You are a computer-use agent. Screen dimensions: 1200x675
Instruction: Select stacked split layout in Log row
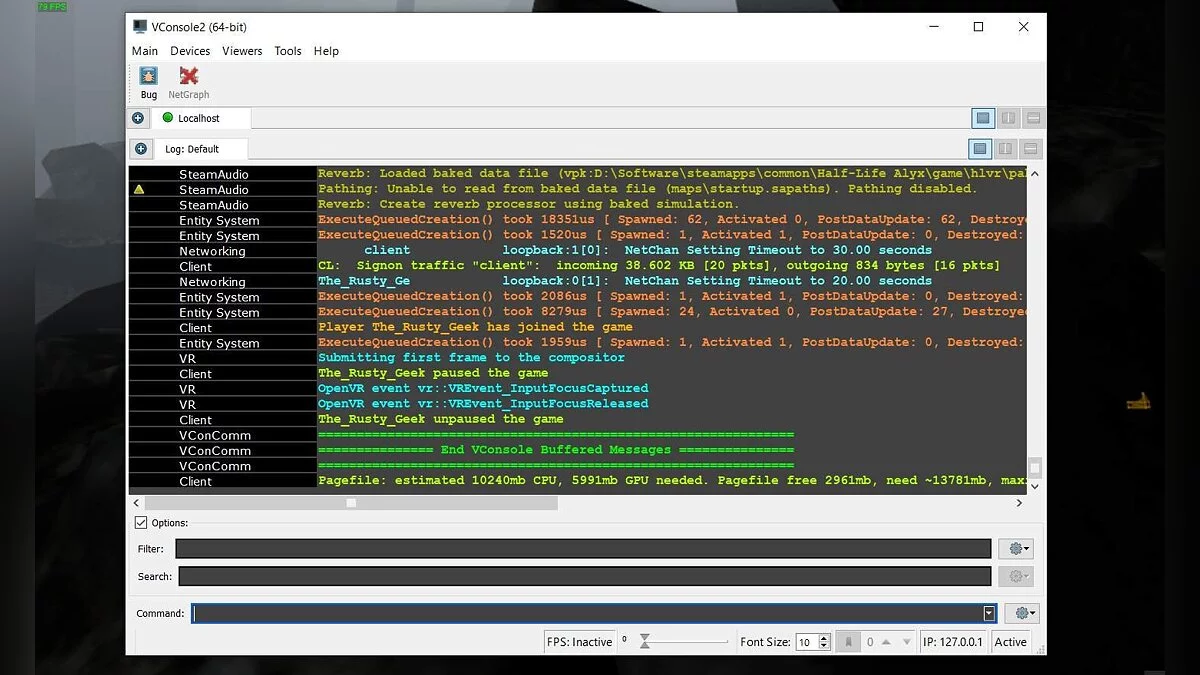pyautogui.click(x=1031, y=149)
